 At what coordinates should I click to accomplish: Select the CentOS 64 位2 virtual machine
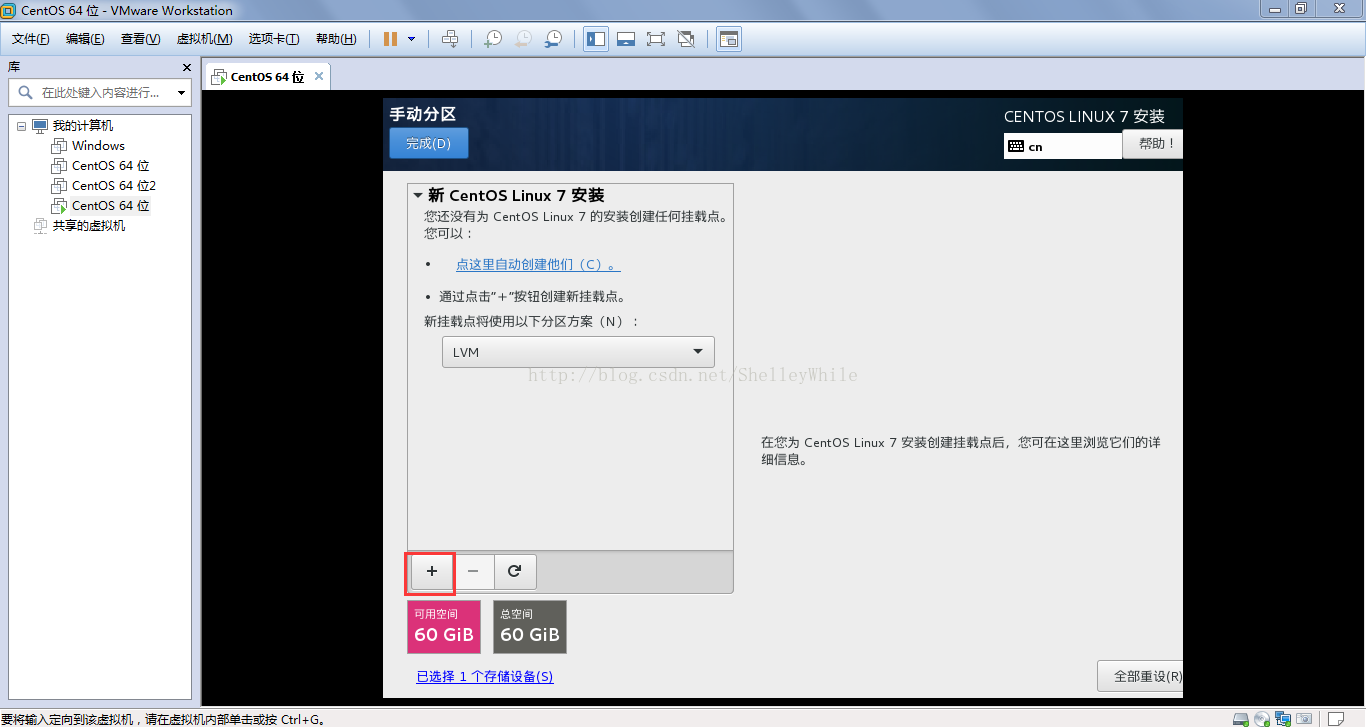pos(114,186)
